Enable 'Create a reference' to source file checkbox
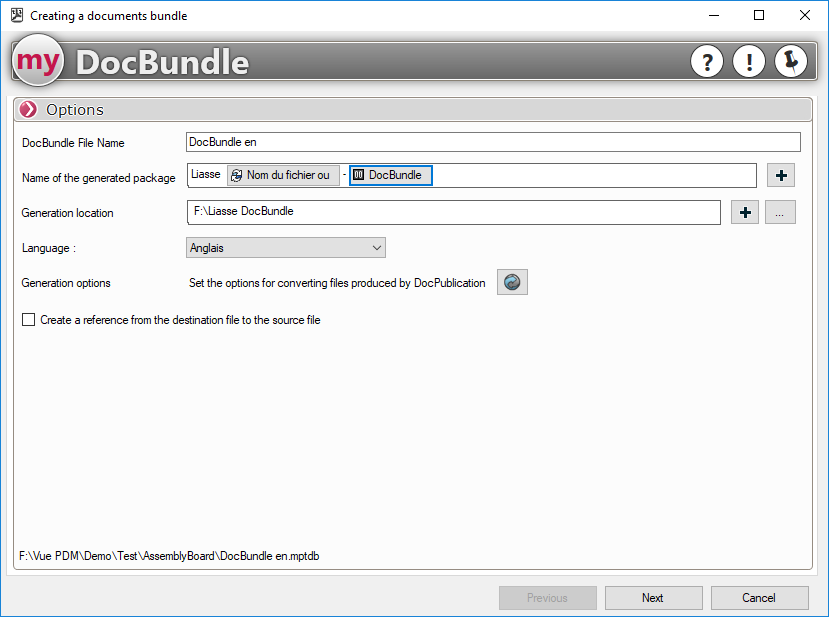The image size is (829, 617). [28, 320]
